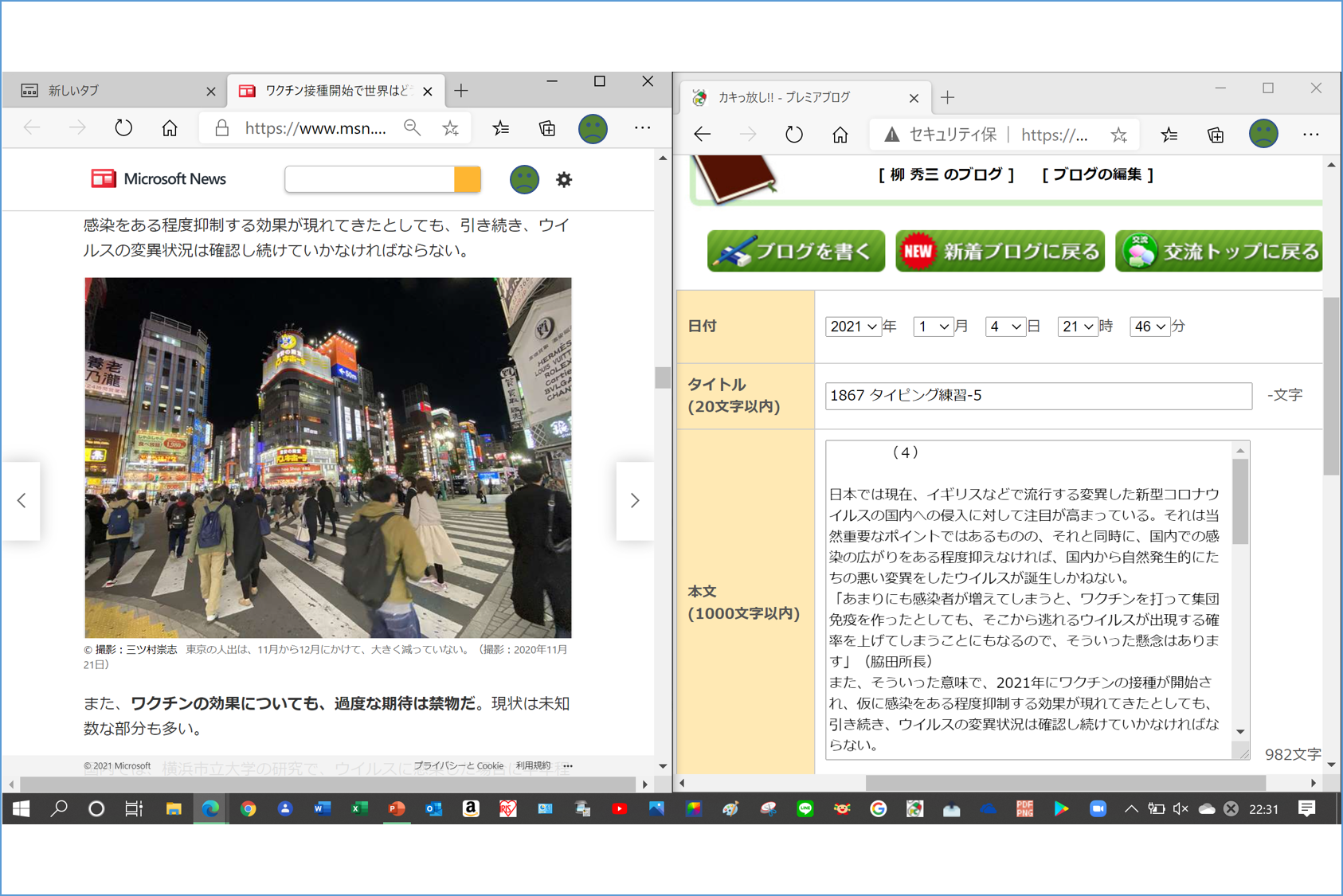Viewport: 1343px width, 896px height.
Task: Open ブログの編集 link
Action: click(x=1098, y=174)
